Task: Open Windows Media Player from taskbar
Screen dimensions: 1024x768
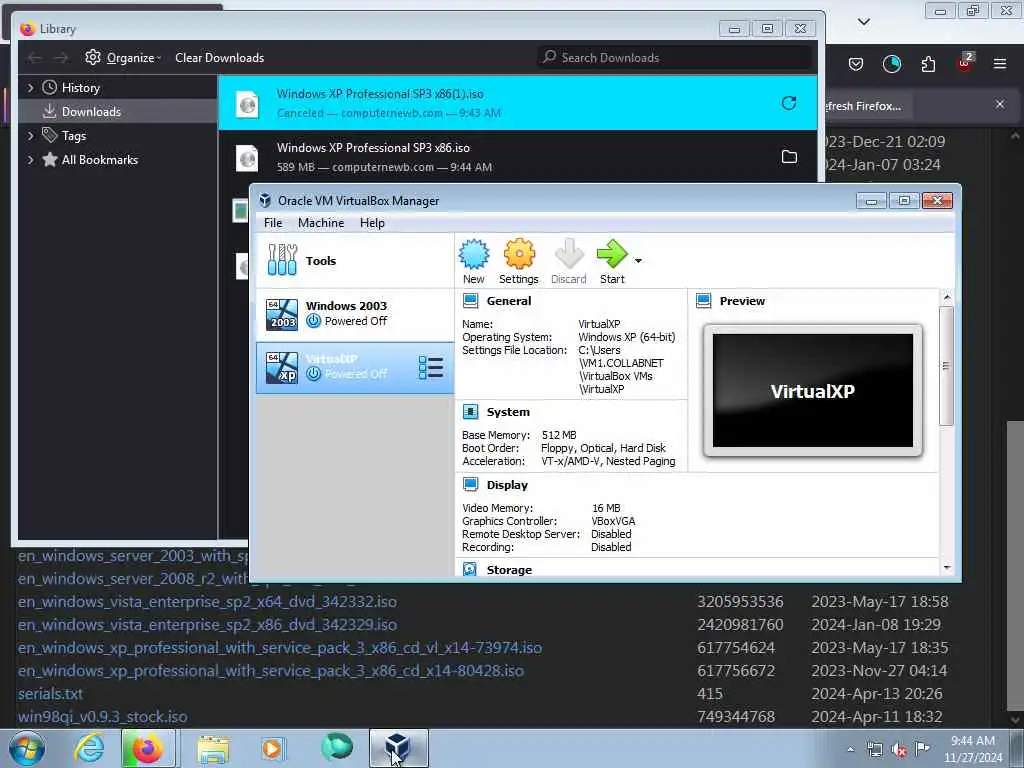Action: (272, 748)
